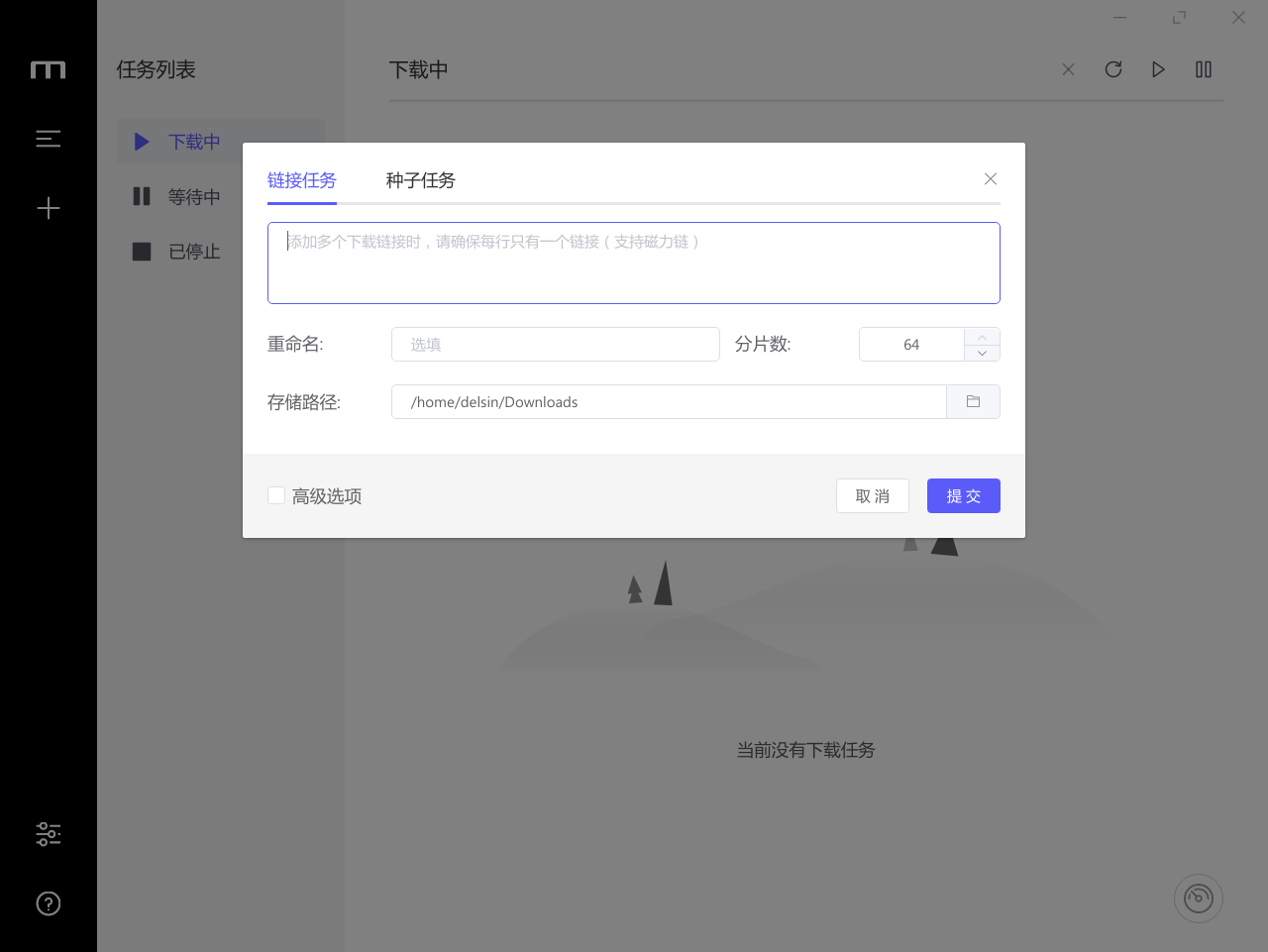Cancel the dialog with 取消 button
This screenshot has height=952, width=1268.
[873, 495]
